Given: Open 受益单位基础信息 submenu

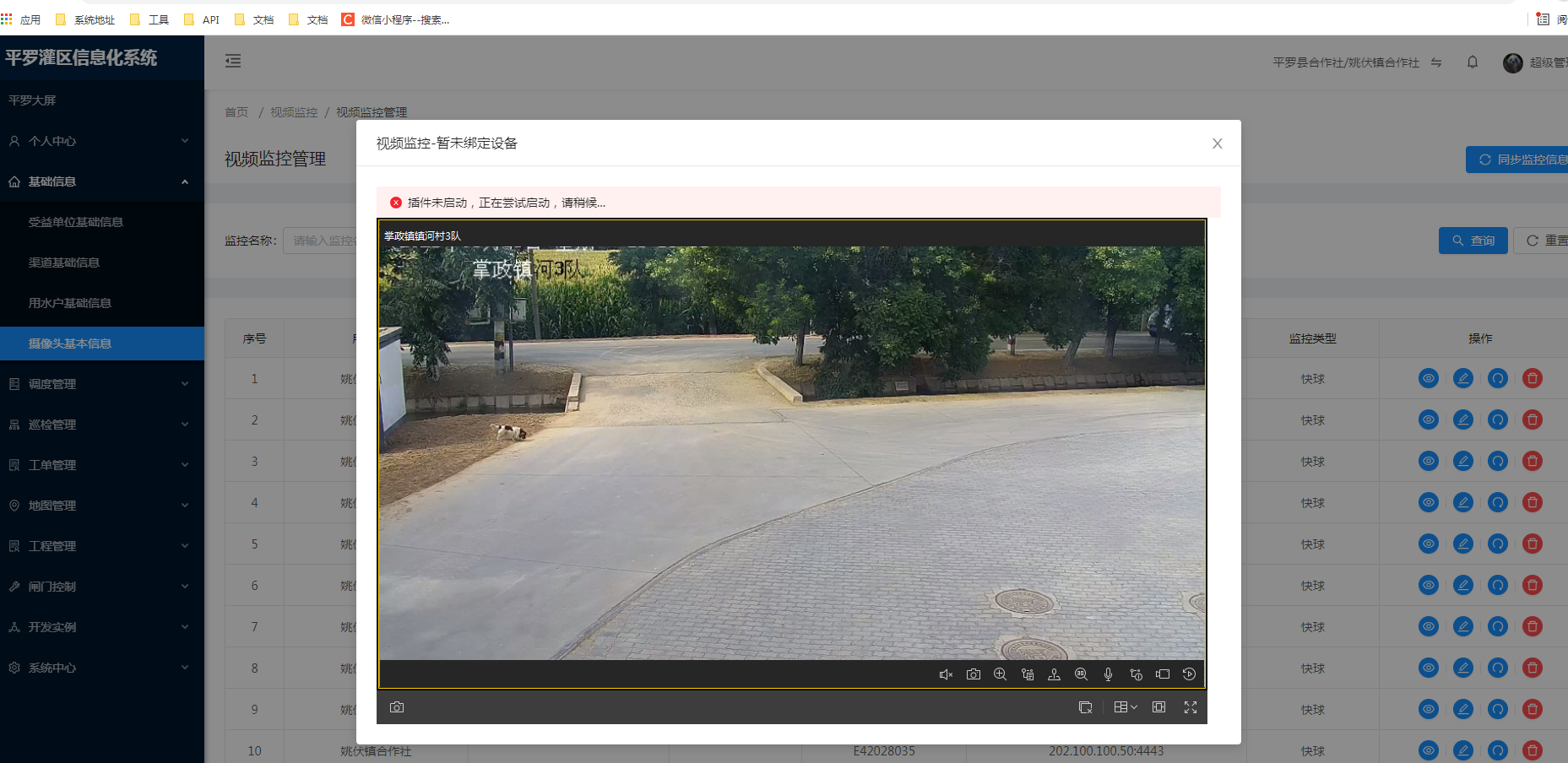Looking at the screenshot, I should [102, 222].
